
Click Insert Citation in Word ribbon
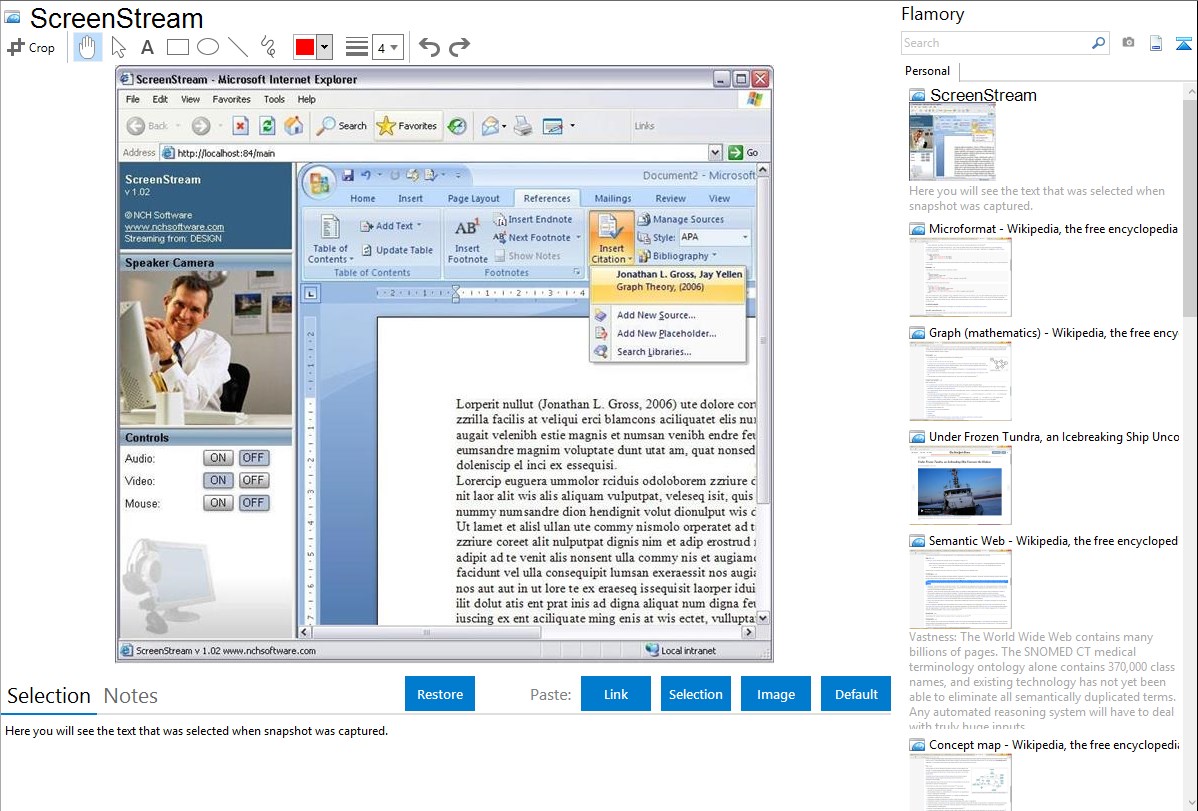pos(611,239)
